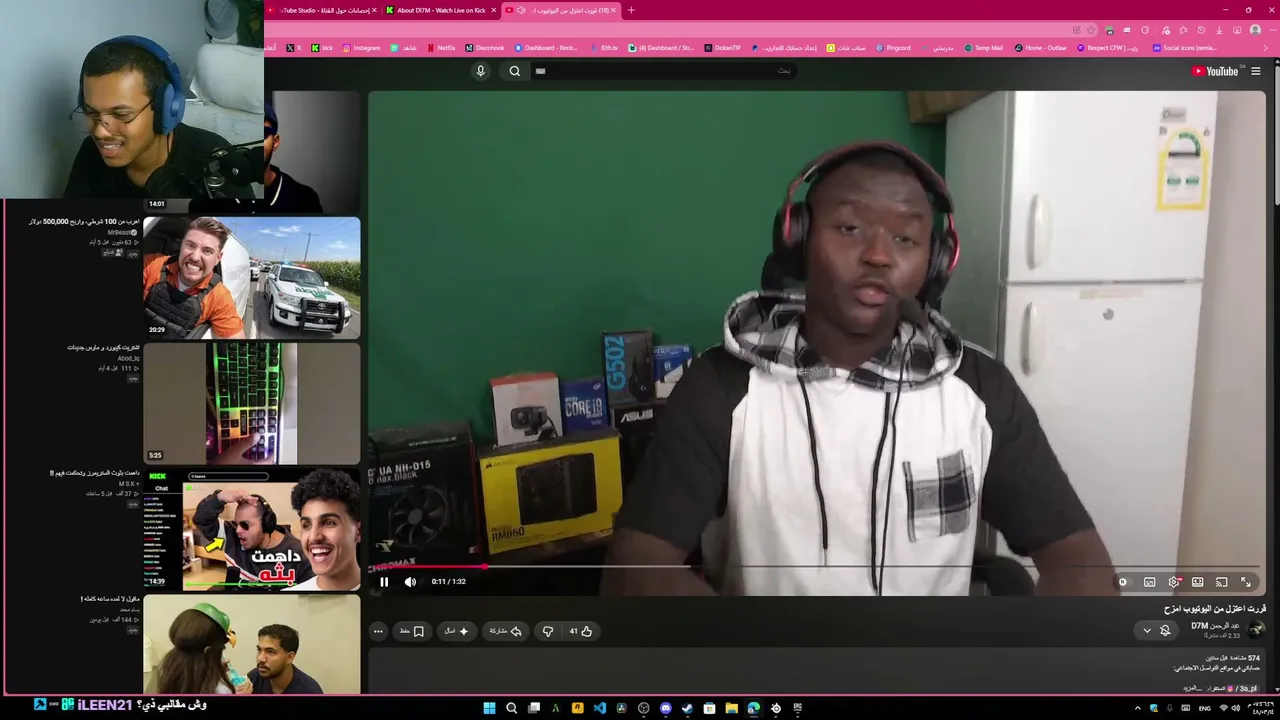Screen dimensions: 1280x720
Task: Open the MrBeast police car video thumbnail
Action: coord(251,278)
